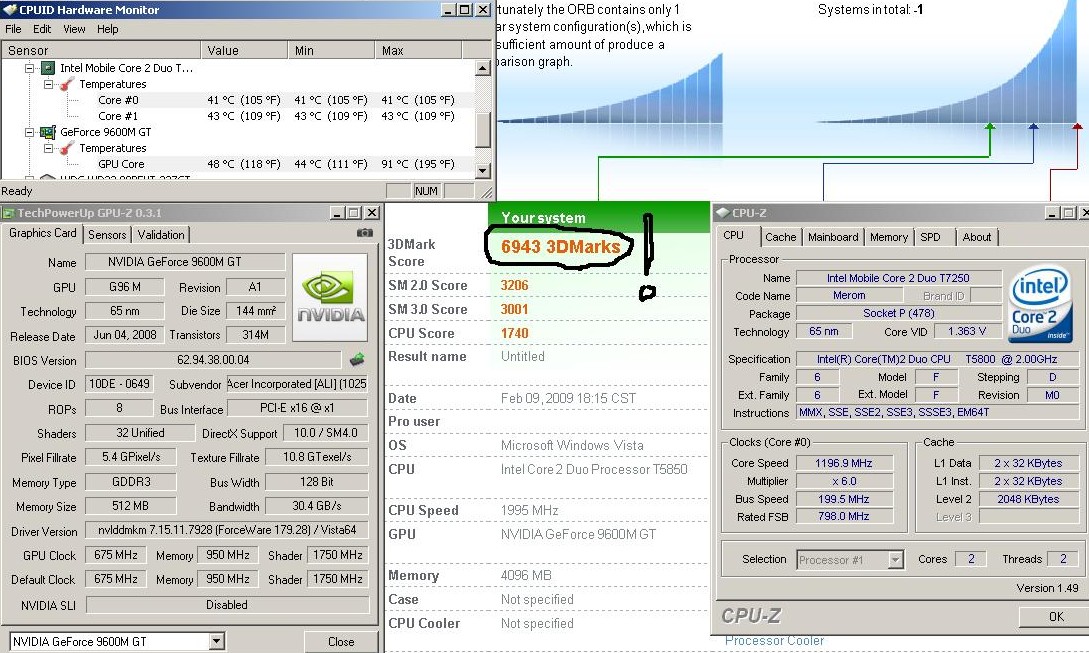1089x653 pixels.
Task: Collapse the Temperatures node under GeForce 9600M GT
Action: [48, 148]
